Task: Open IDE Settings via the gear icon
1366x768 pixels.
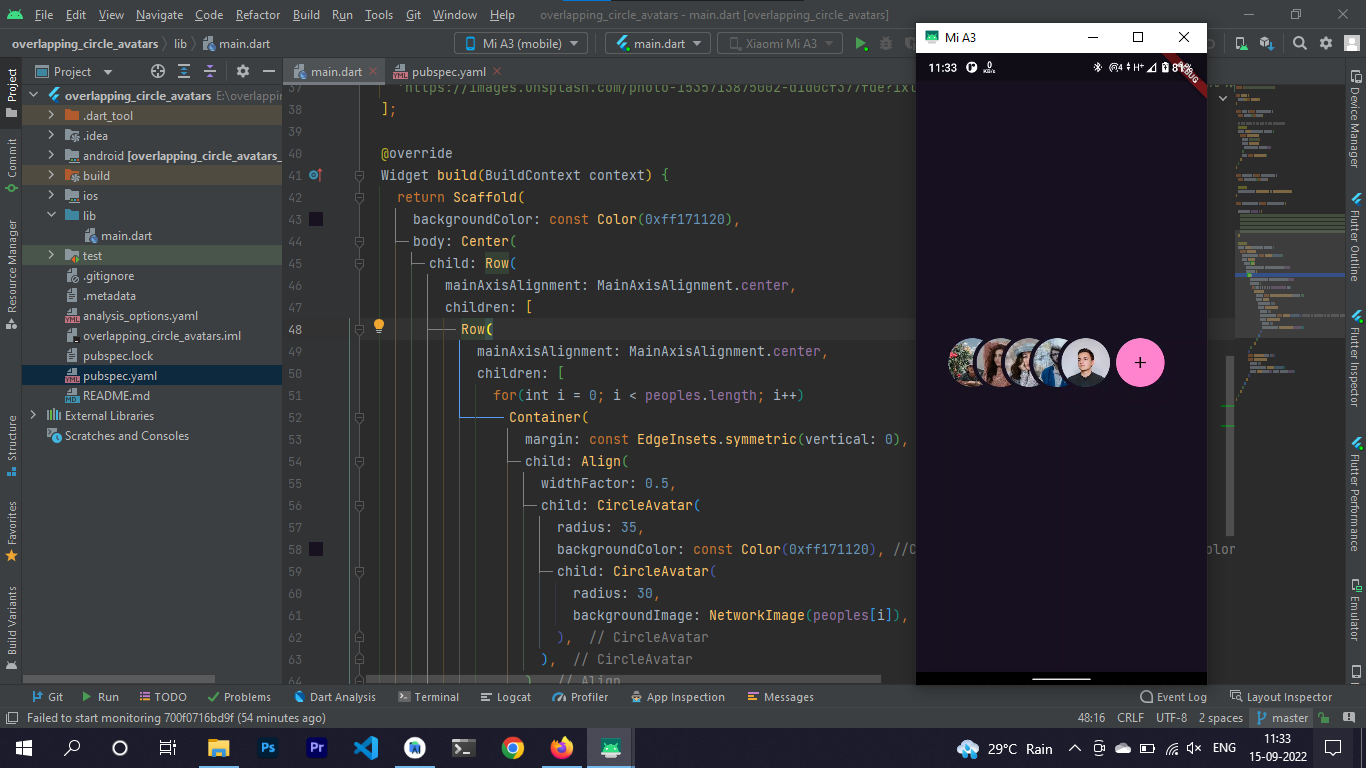Action: pyautogui.click(x=1324, y=44)
